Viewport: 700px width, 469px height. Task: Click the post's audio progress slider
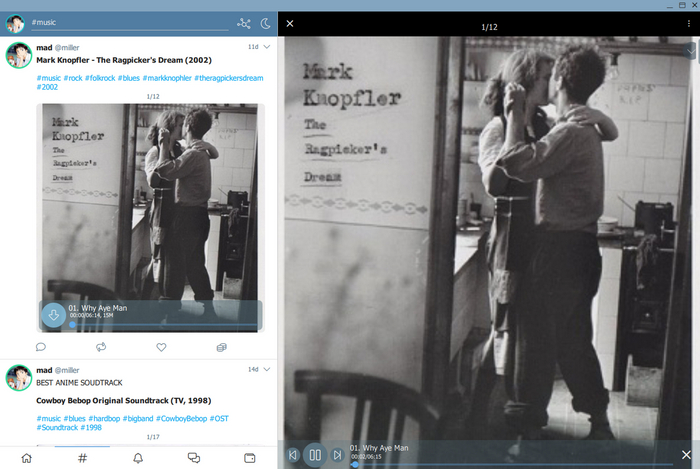click(164, 324)
